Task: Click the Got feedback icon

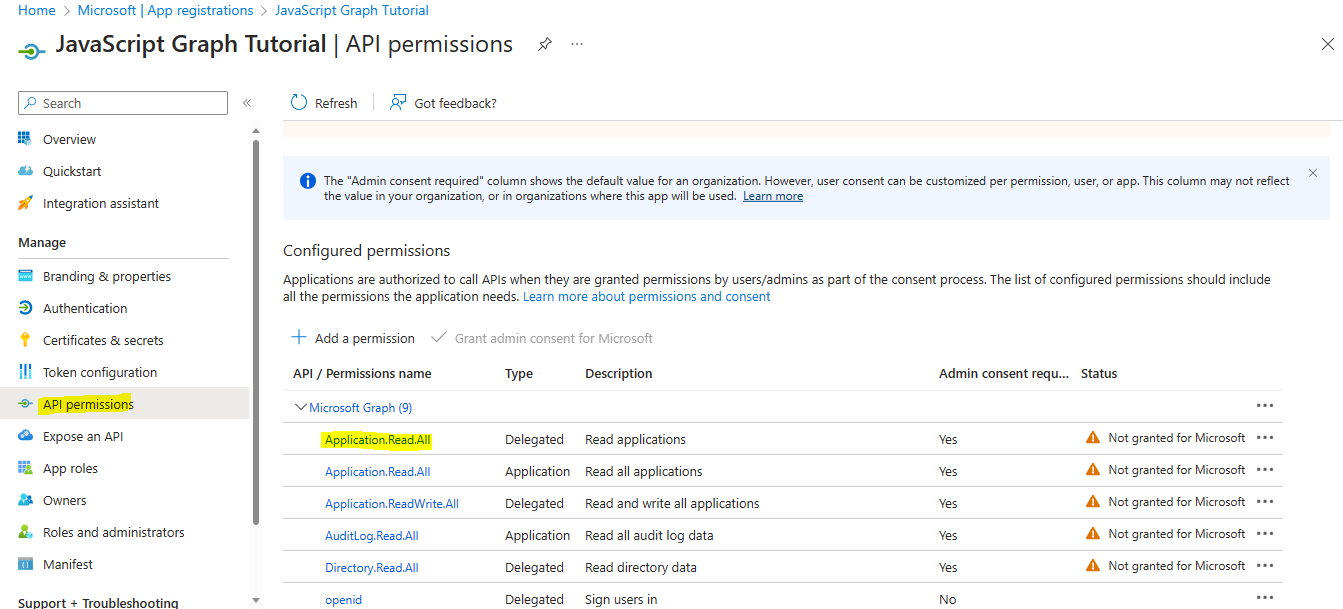Action: pos(398,102)
